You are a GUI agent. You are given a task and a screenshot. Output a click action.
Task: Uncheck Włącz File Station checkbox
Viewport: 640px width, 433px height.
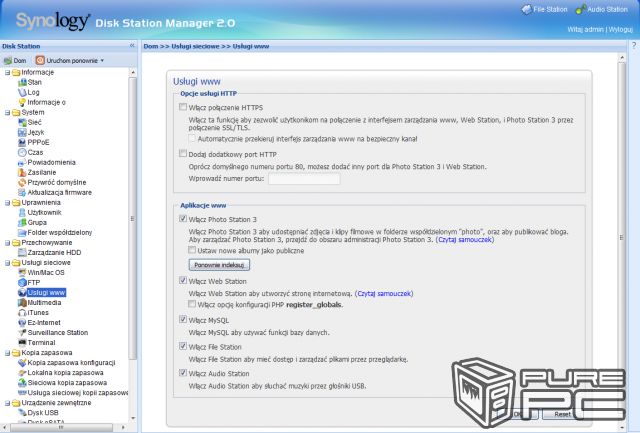click(x=183, y=346)
